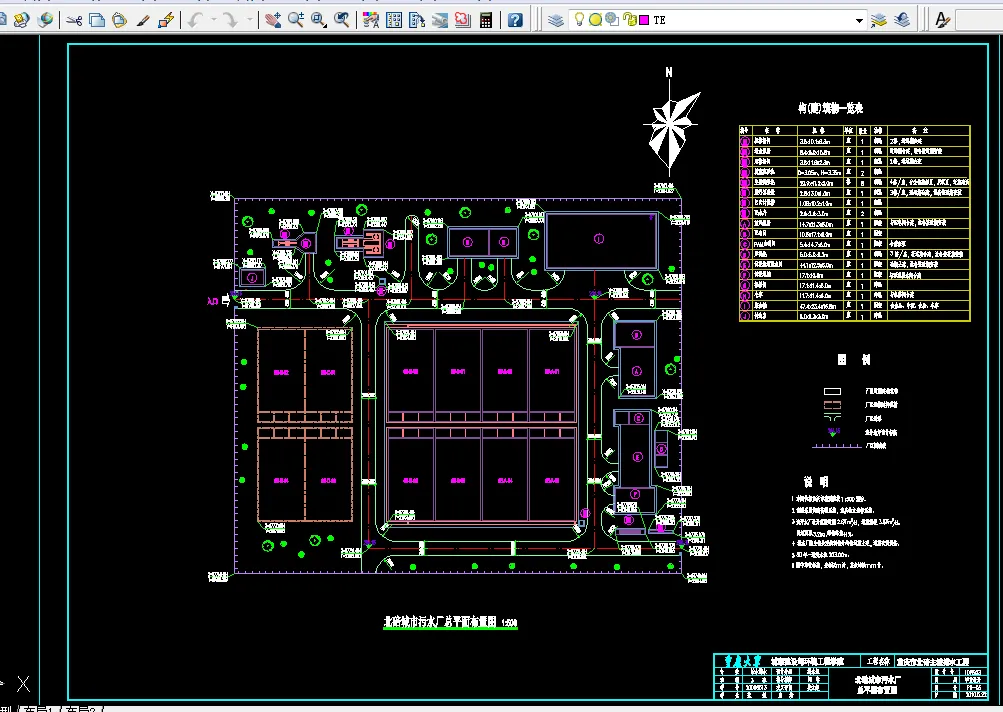Click the Redo arrow
This screenshot has height=712, width=1003.
point(230,20)
